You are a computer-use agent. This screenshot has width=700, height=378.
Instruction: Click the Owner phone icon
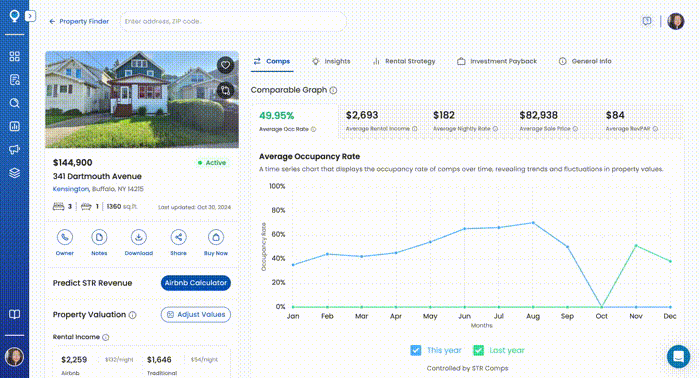[65, 237]
